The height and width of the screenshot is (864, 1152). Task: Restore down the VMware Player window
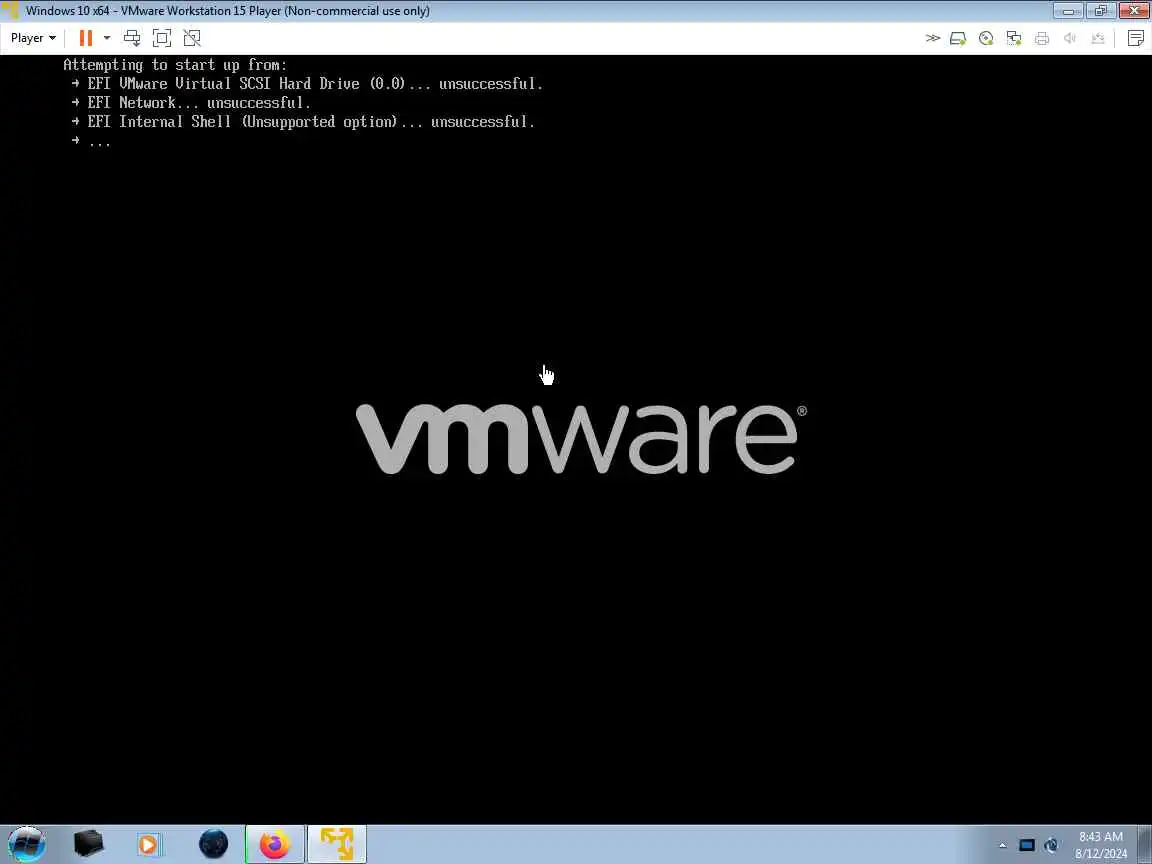pyautogui.click(x=1100, y=10)
